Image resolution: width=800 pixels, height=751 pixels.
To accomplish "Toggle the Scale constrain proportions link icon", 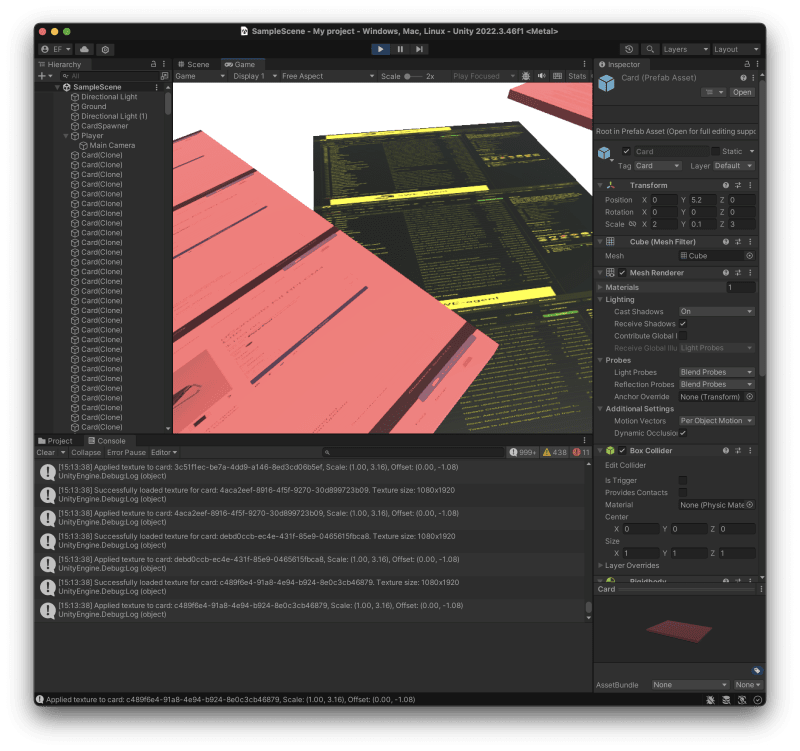I will click(x=632, y=224).
